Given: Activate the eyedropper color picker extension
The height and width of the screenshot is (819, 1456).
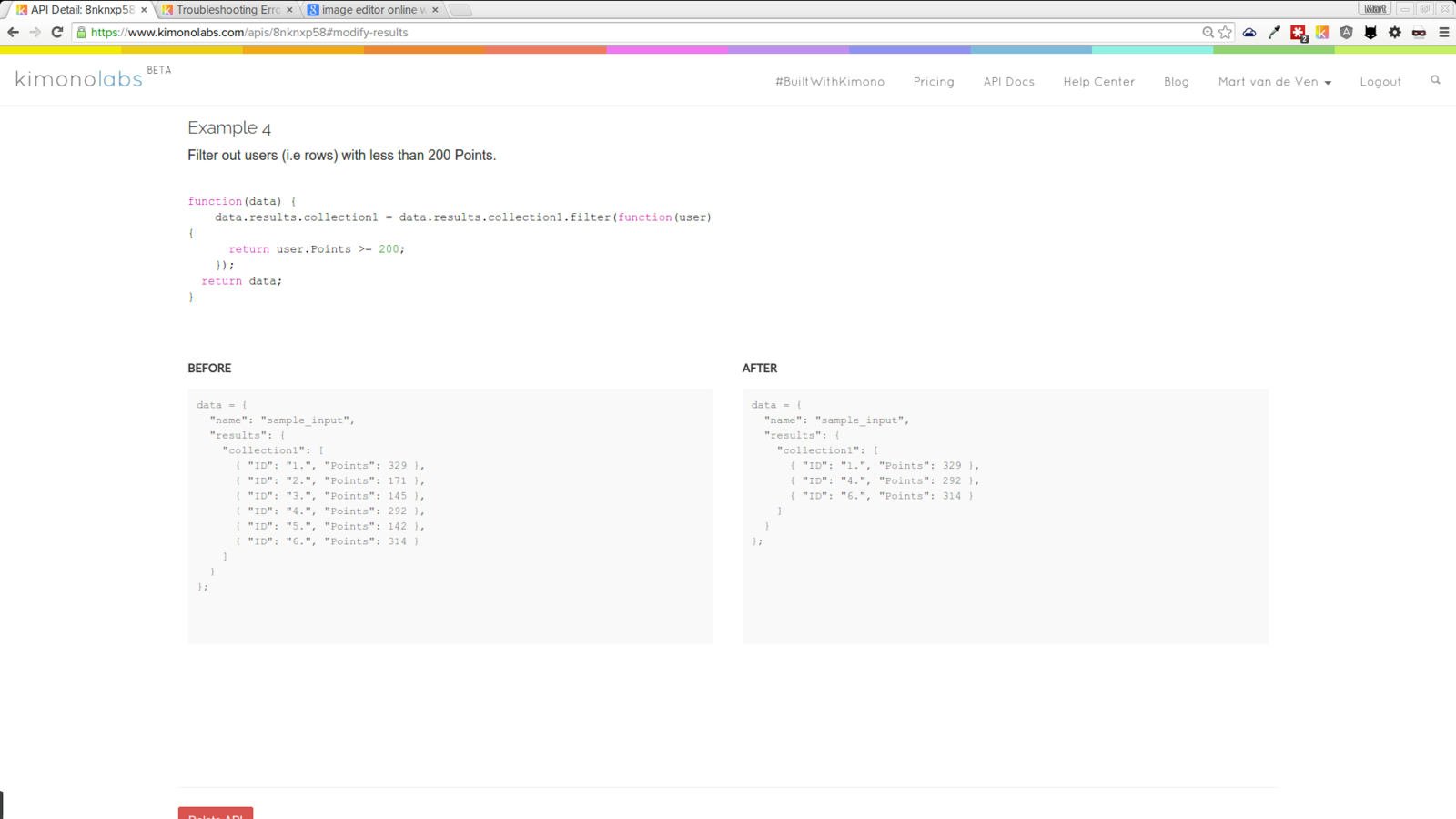Looking at the screenshot, I should tap(1274, 33).
